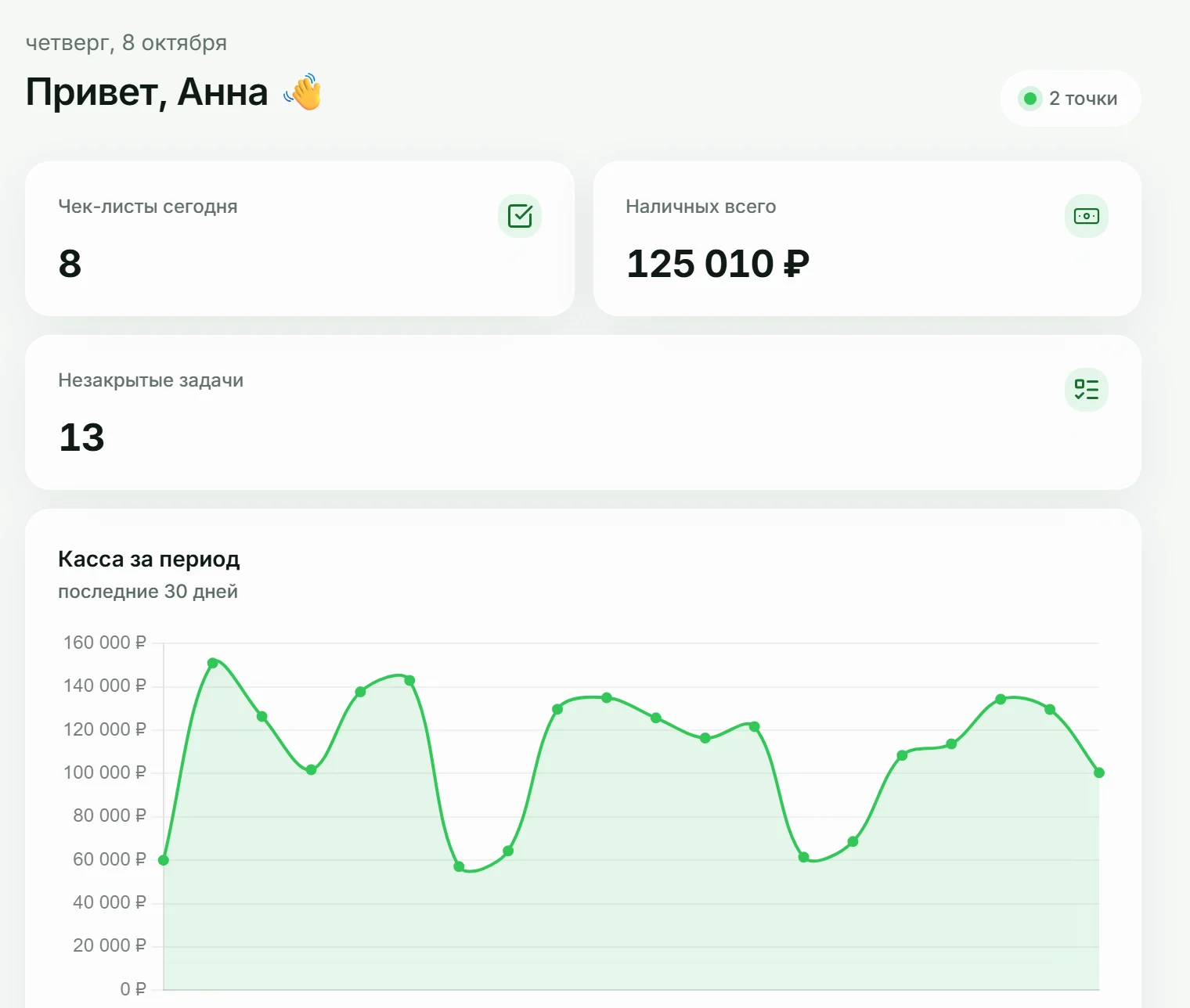This screenshot has height=1008, width=1190.
Task: Click the date четверг, 8 октября
Action: (x=126, y=42)
